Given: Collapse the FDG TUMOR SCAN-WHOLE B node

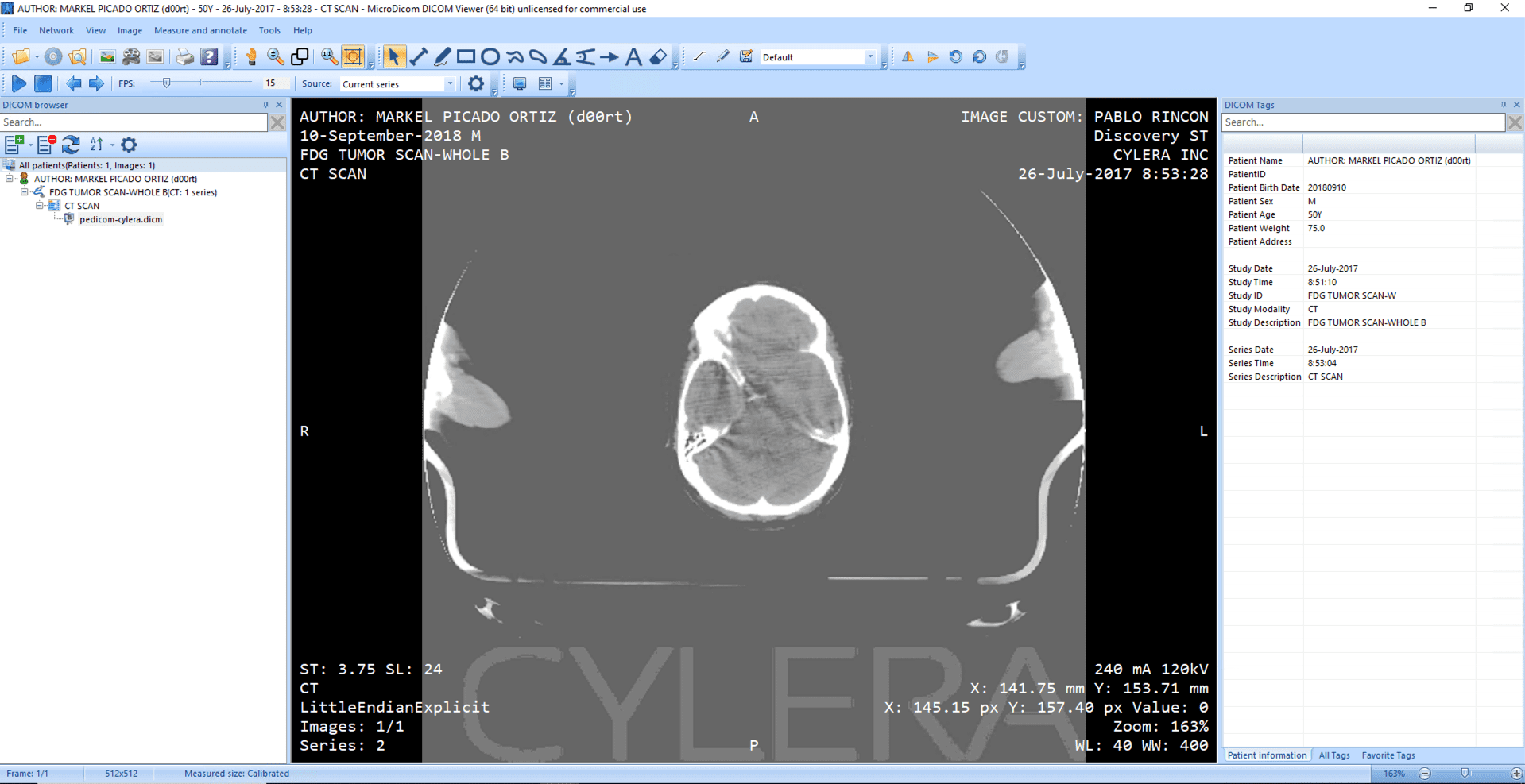Looking at the screenshot, I should pyautogui.click(x=25, y=192).
